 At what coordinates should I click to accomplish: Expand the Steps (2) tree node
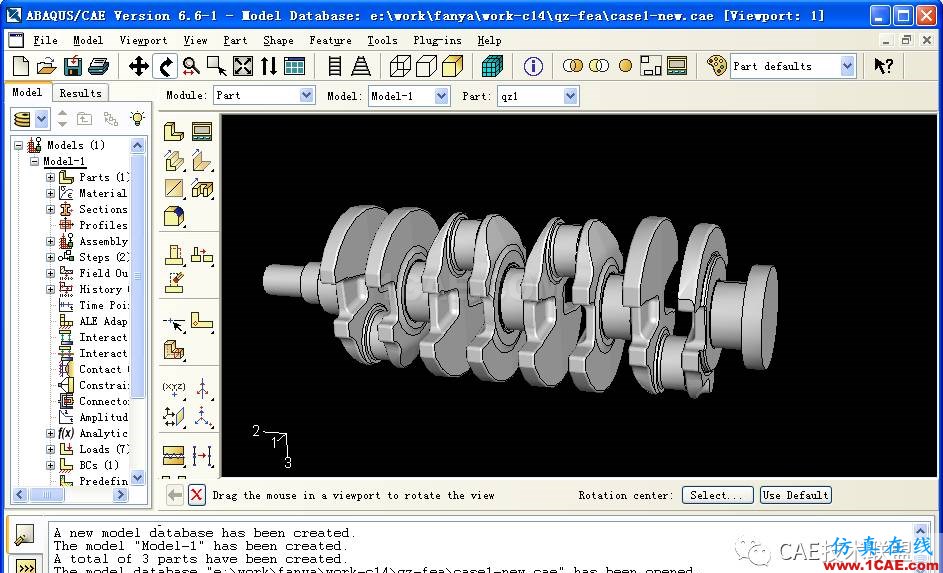(x=51, y=257)
